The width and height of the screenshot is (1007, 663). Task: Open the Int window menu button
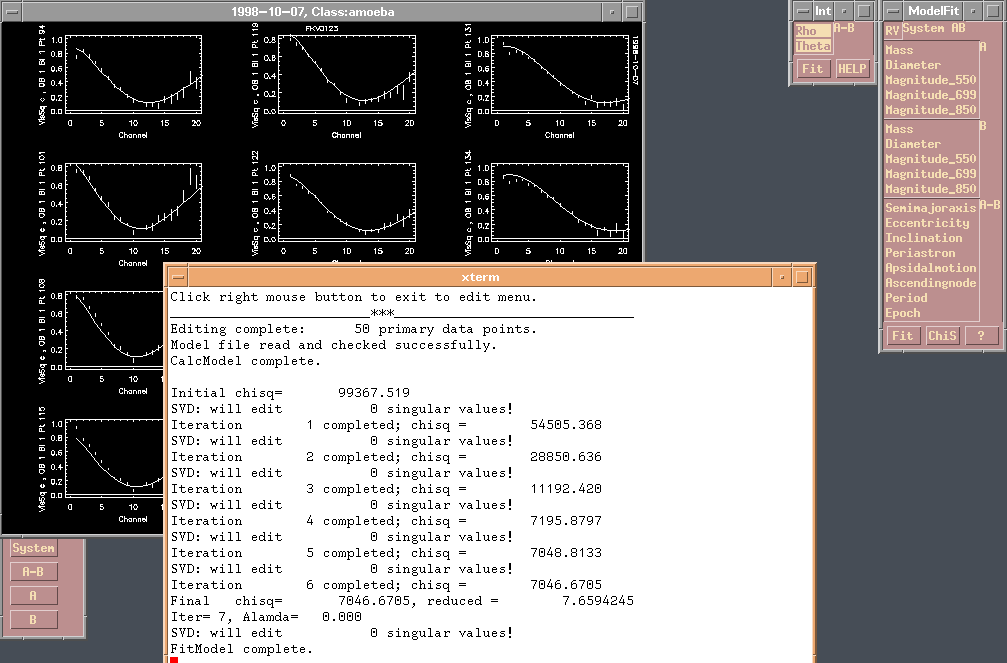(802, 10)
